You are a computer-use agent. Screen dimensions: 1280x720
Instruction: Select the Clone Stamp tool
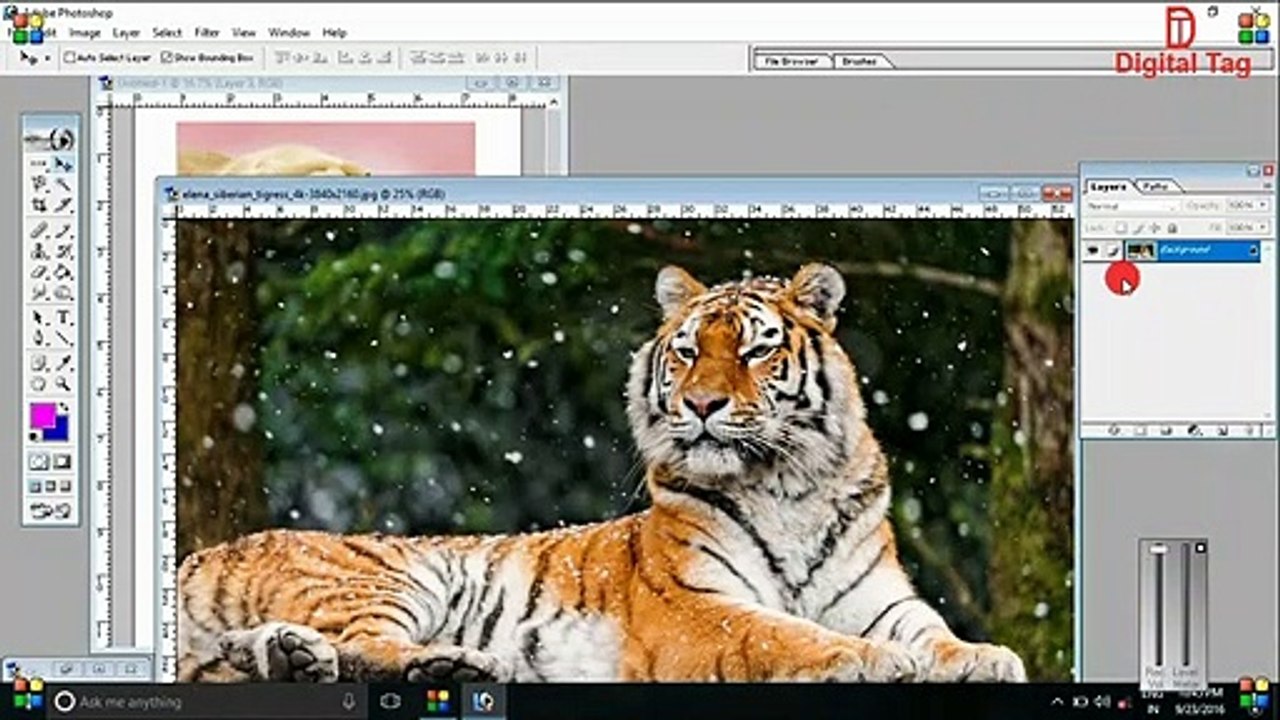click(x=39, y=251)
